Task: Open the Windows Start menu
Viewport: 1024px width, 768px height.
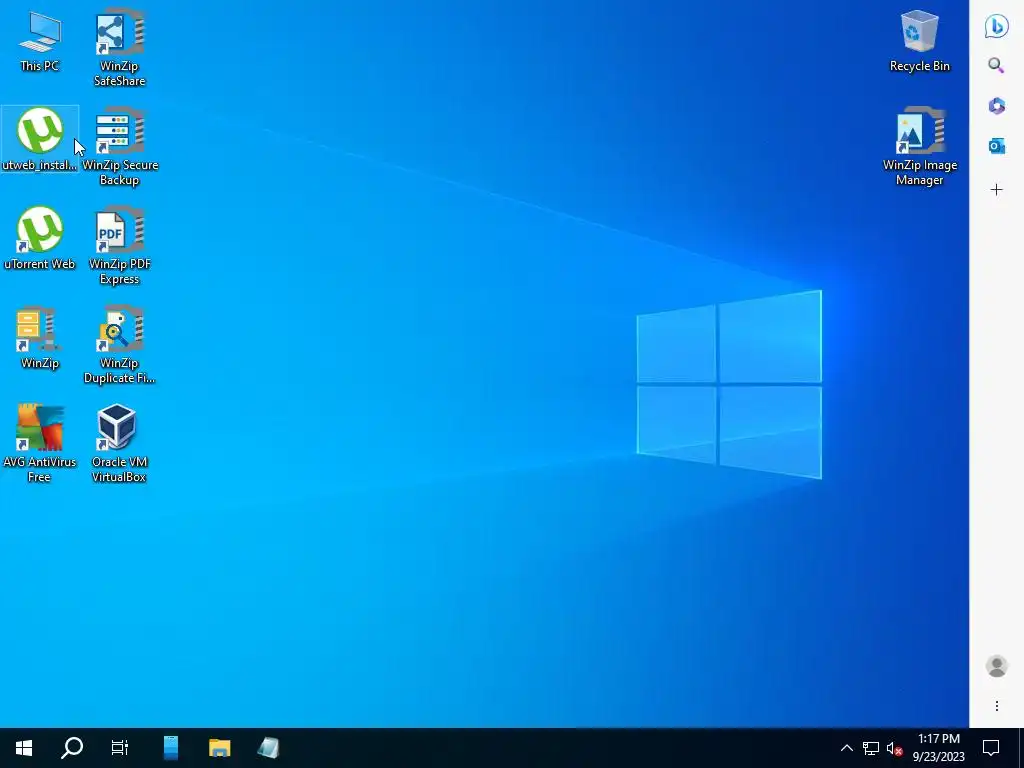Action: click(x=24, y=748)
